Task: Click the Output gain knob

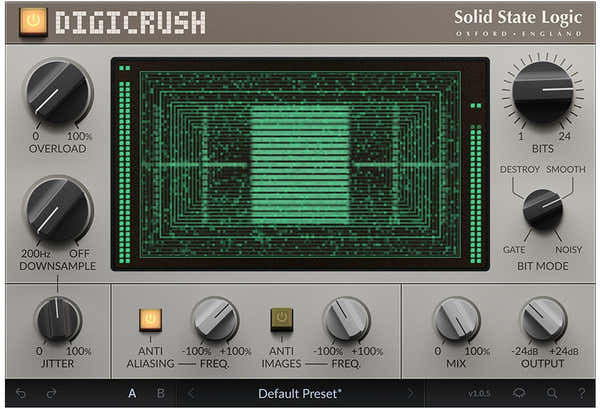Action: tap(544, 319)
